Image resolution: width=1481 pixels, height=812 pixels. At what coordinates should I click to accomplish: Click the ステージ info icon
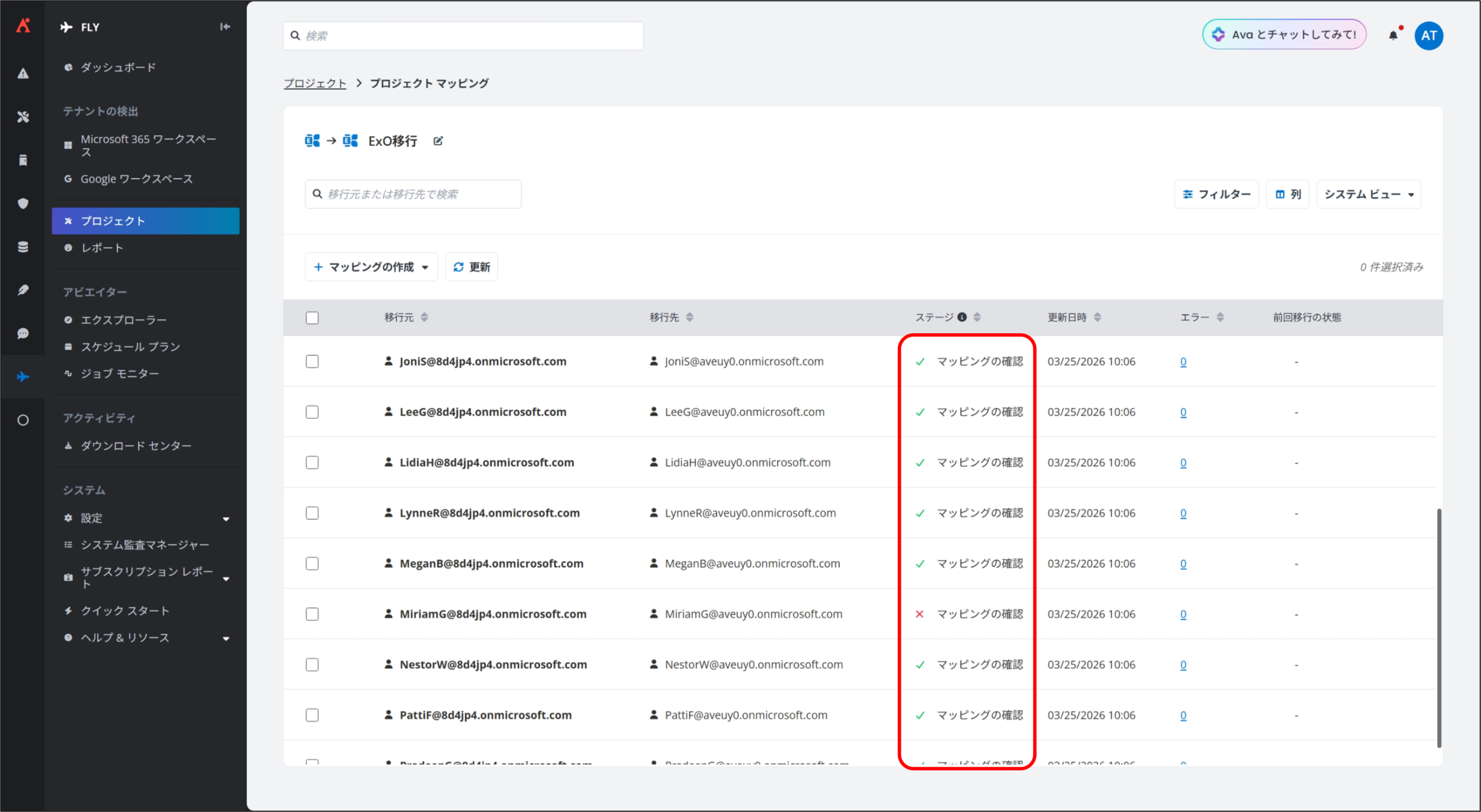[962, 317]
